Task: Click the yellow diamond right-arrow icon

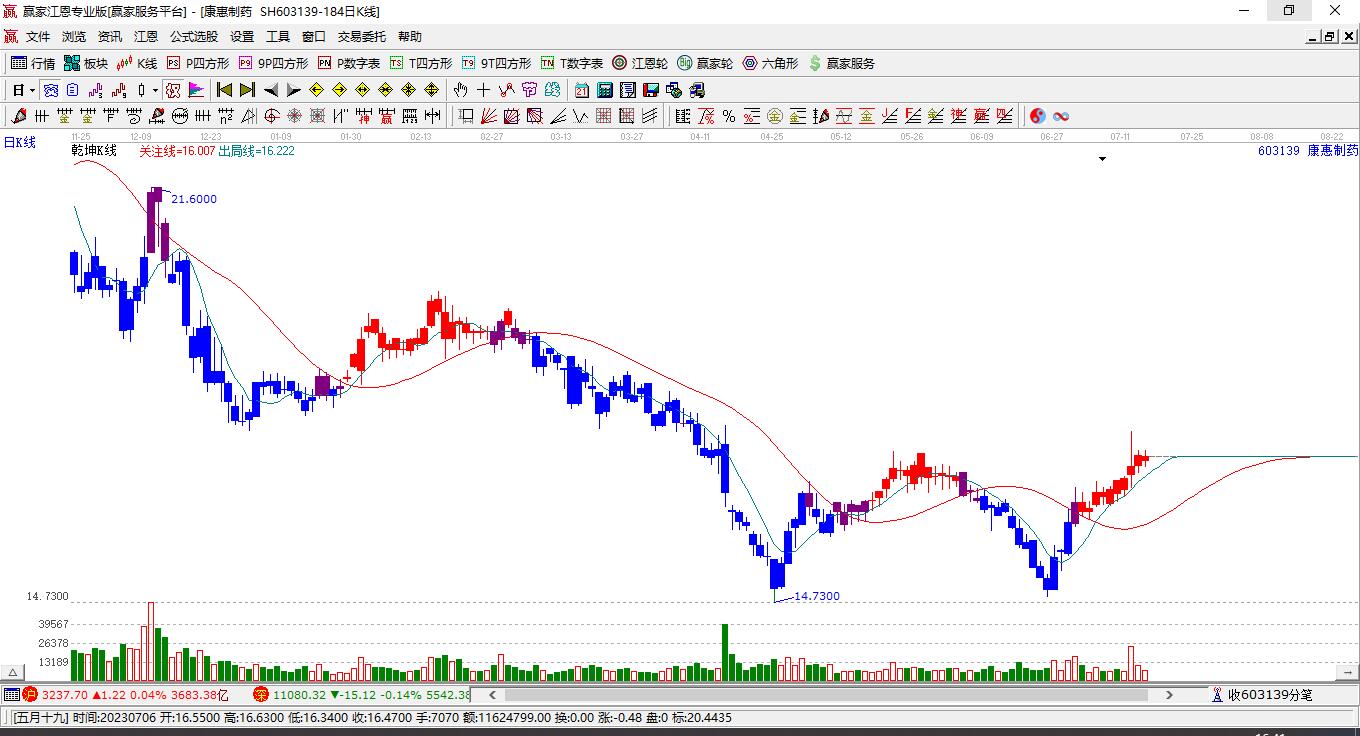Action: coord(339,90)
